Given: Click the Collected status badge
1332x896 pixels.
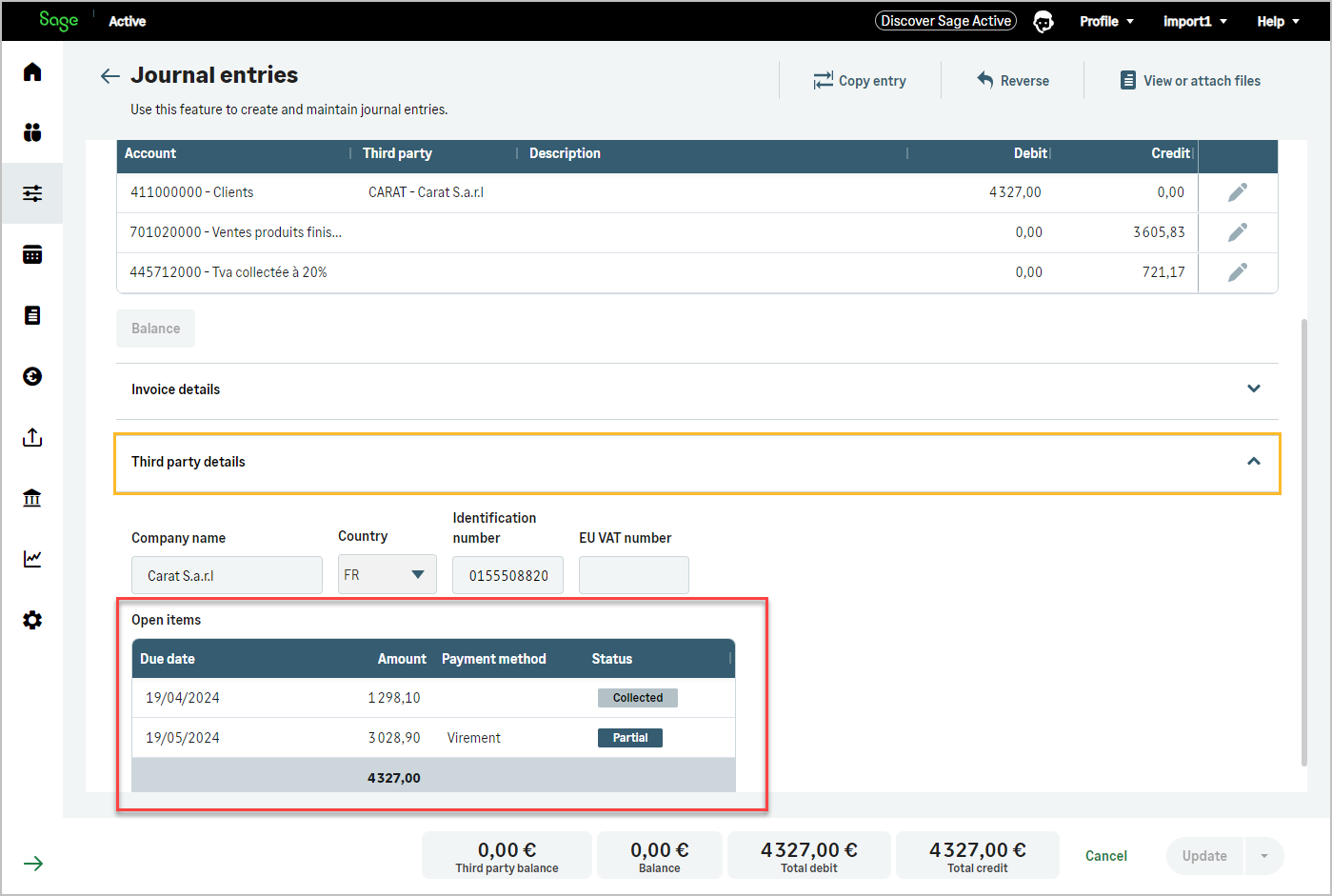Looking at the screenshot, I should pyautogui.click(x=638, y=698).
